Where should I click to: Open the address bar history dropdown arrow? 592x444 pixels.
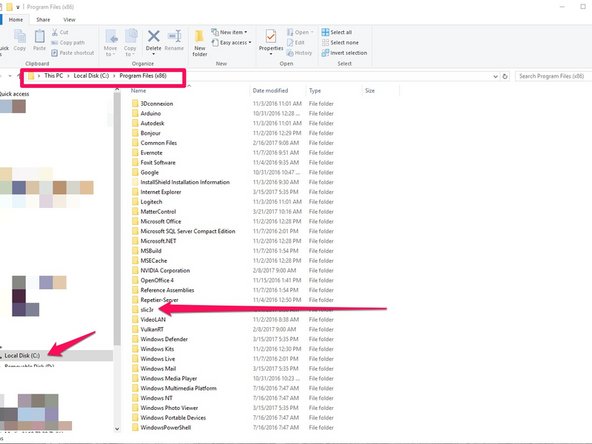(x=495, y=76)
